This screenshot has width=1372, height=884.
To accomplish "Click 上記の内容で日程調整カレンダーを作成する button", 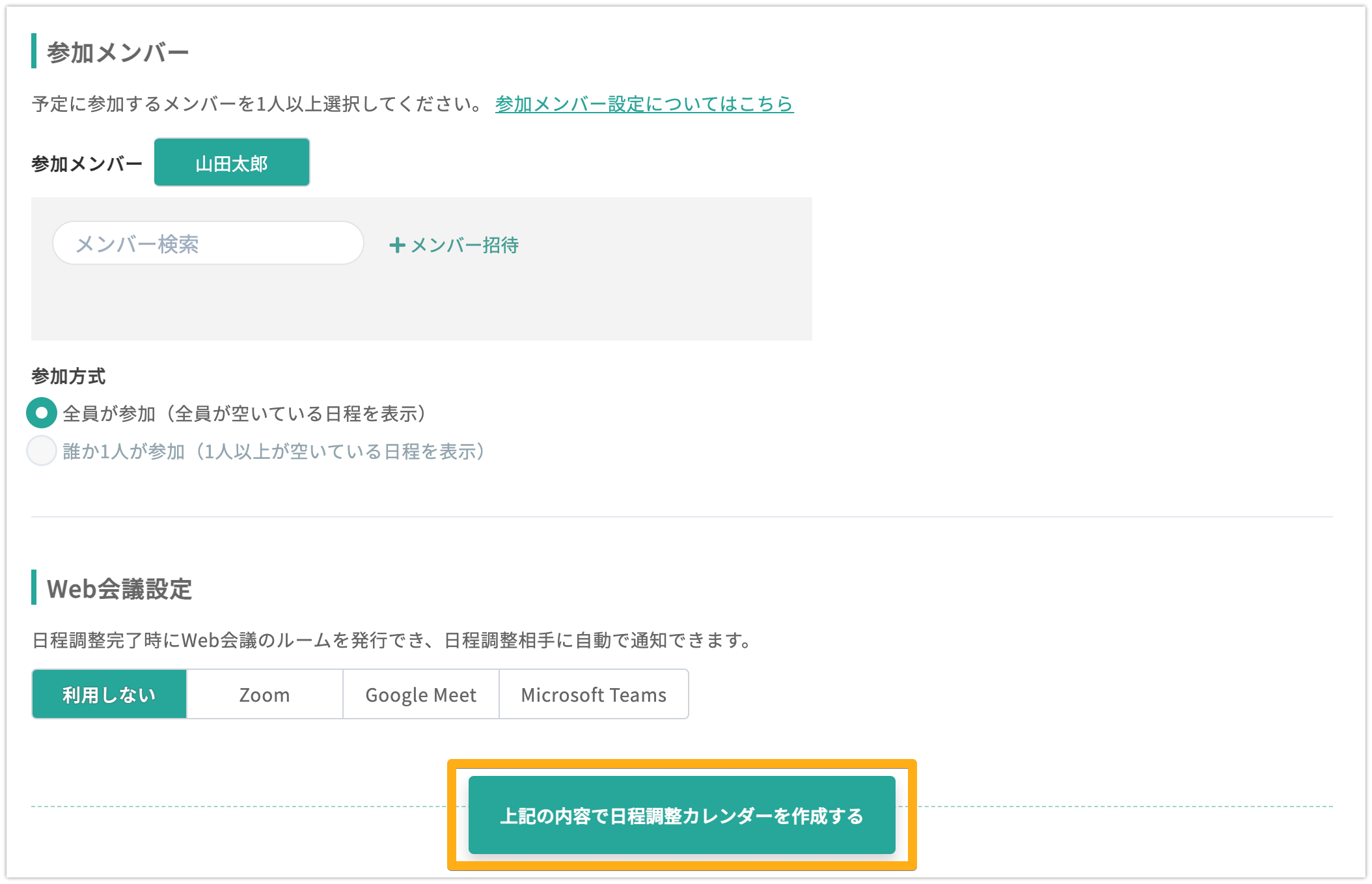I will click(x=682, y=815).
